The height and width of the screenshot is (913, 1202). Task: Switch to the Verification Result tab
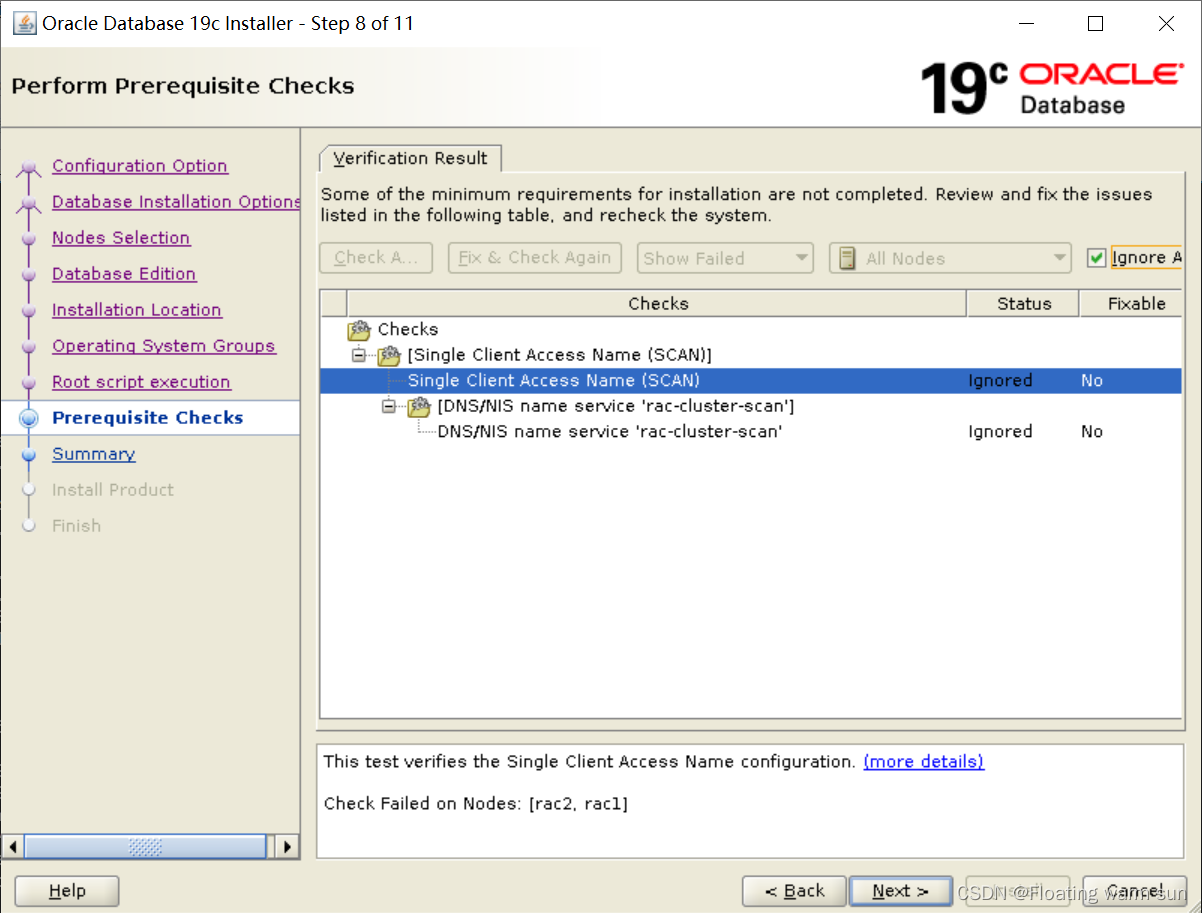[410, 157]
